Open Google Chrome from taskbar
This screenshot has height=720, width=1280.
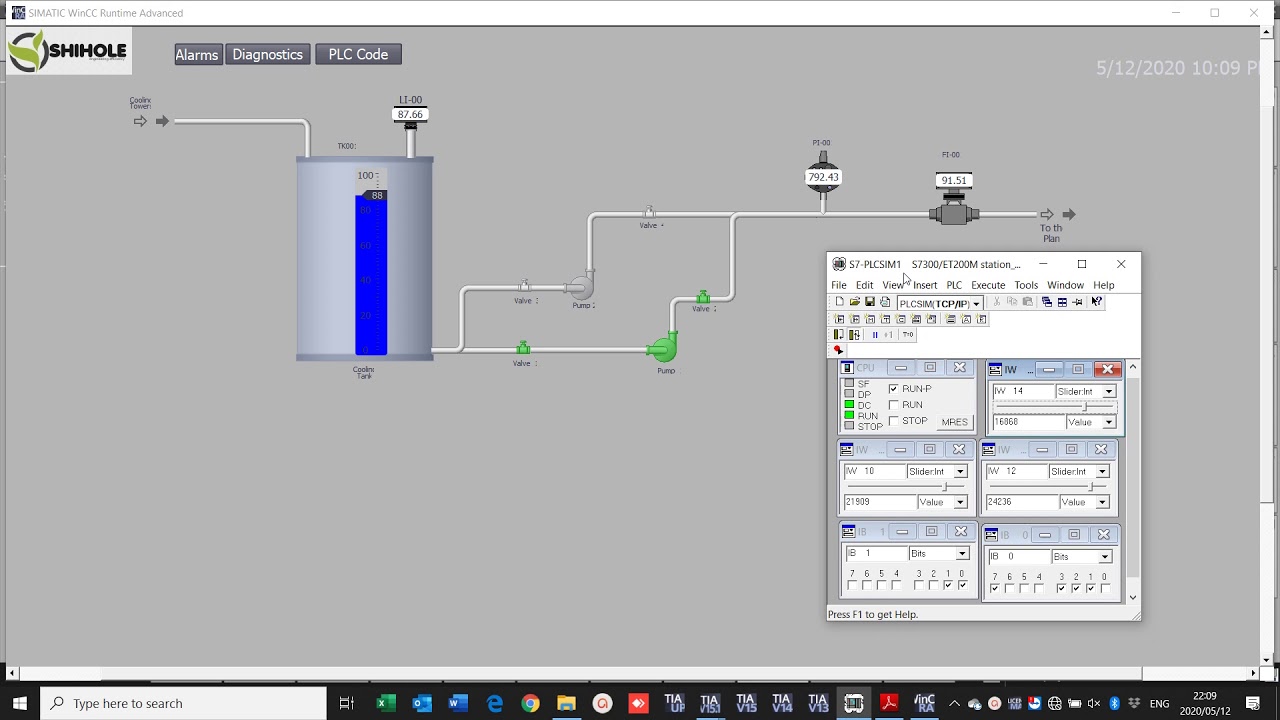[530, 704]
